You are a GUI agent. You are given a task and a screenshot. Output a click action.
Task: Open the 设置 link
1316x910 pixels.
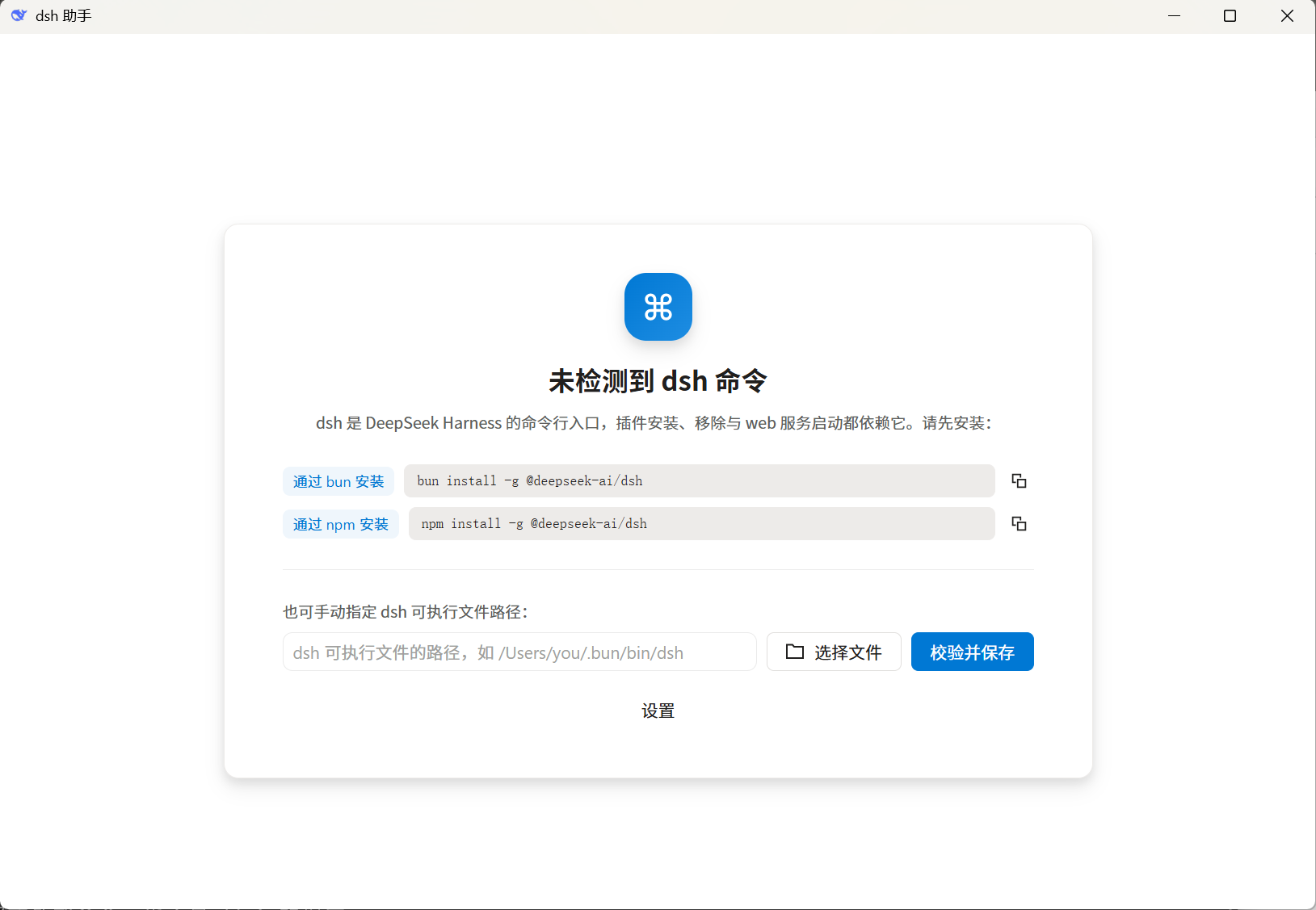coord(658,711)
